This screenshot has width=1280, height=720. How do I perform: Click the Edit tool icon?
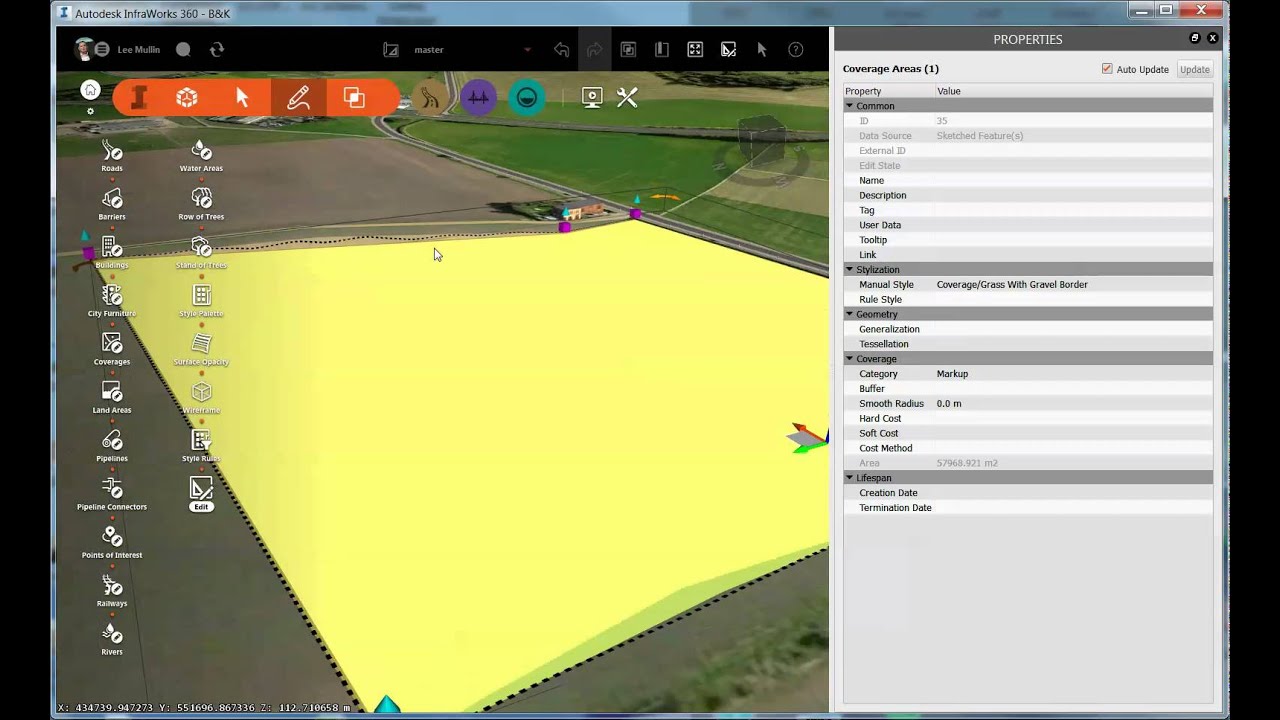tap(201, 488)
